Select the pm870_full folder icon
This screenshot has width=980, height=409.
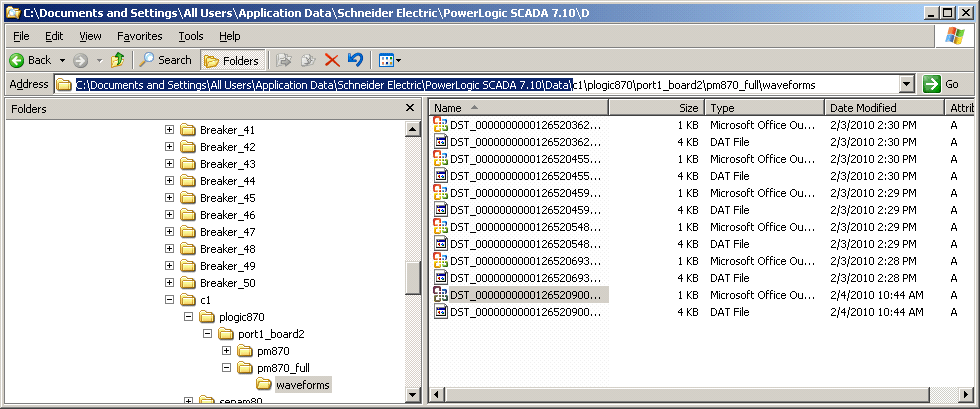[x=245, y=368]
